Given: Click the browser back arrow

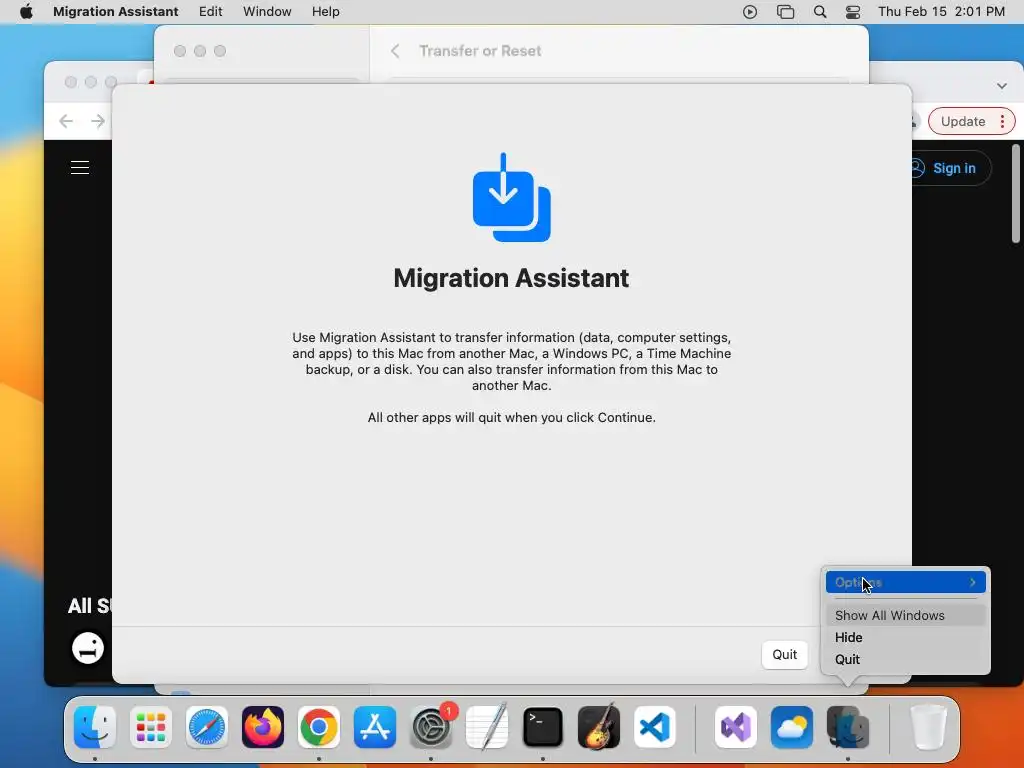Looking at the screenshot, I should pyautogui.click(x=66, y=121).
